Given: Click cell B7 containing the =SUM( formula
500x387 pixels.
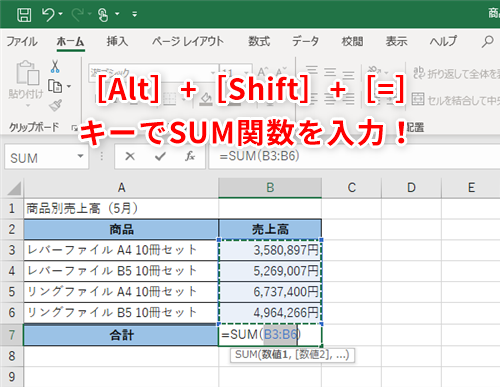Looking at the screenshot, I should [270, 335].
